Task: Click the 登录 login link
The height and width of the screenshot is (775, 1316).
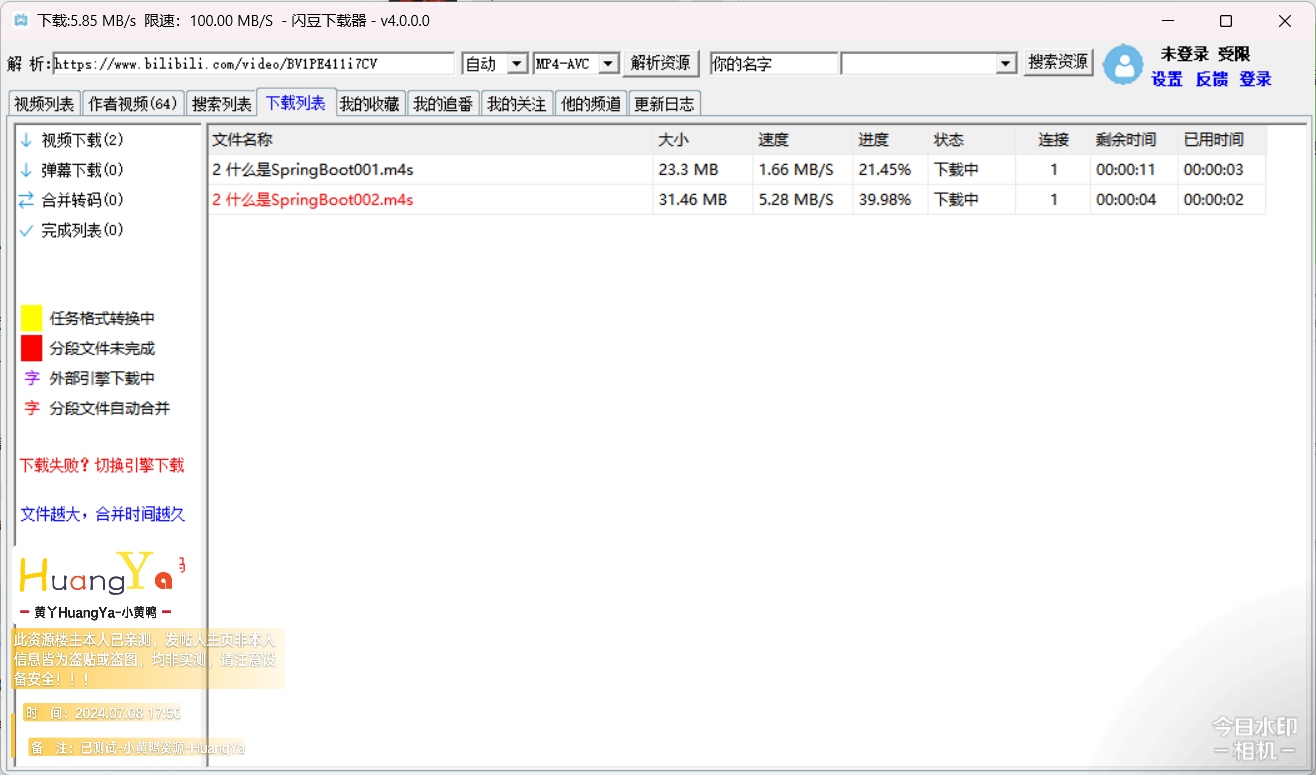Action: point(1255,80)
